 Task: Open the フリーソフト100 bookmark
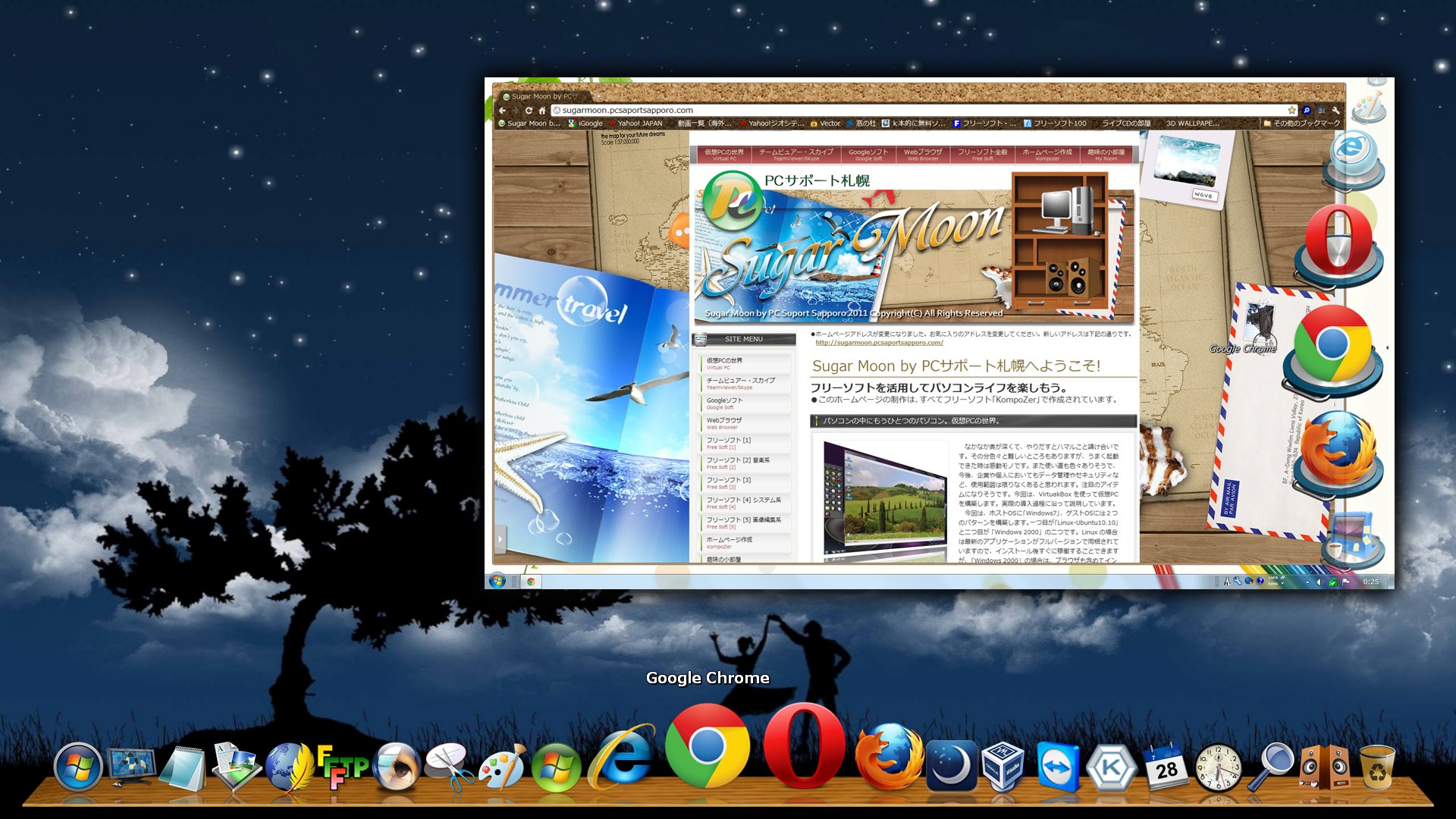tap(1054, 123)
